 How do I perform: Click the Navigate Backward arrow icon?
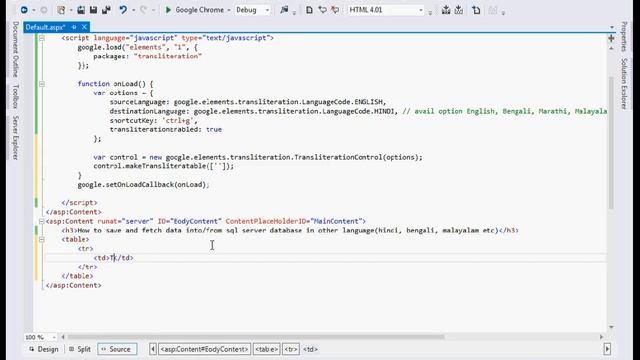click(x=24, y=10)
